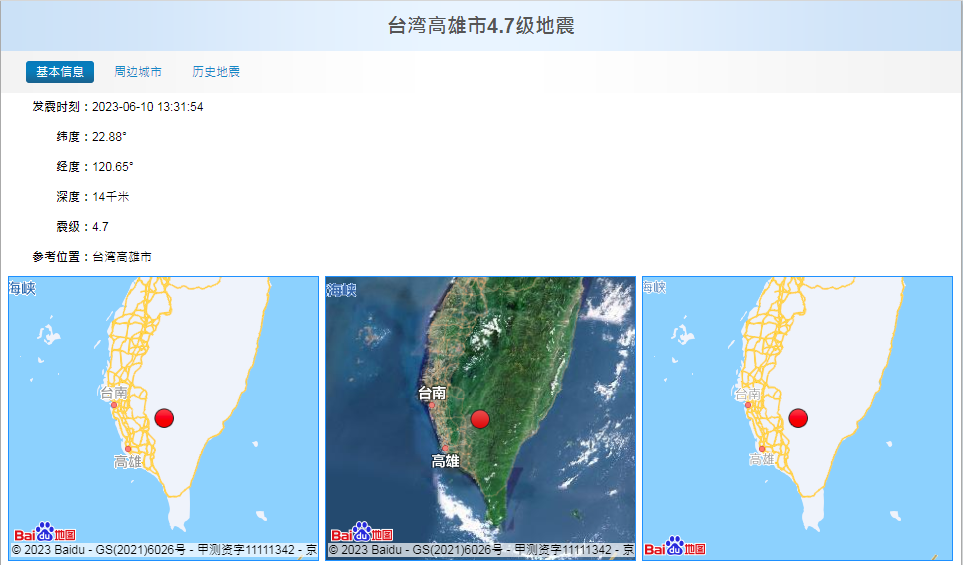Viewport: 963px width, 565px height.
Task: Click Baidu logo on left map
Action: pos(44,533)
